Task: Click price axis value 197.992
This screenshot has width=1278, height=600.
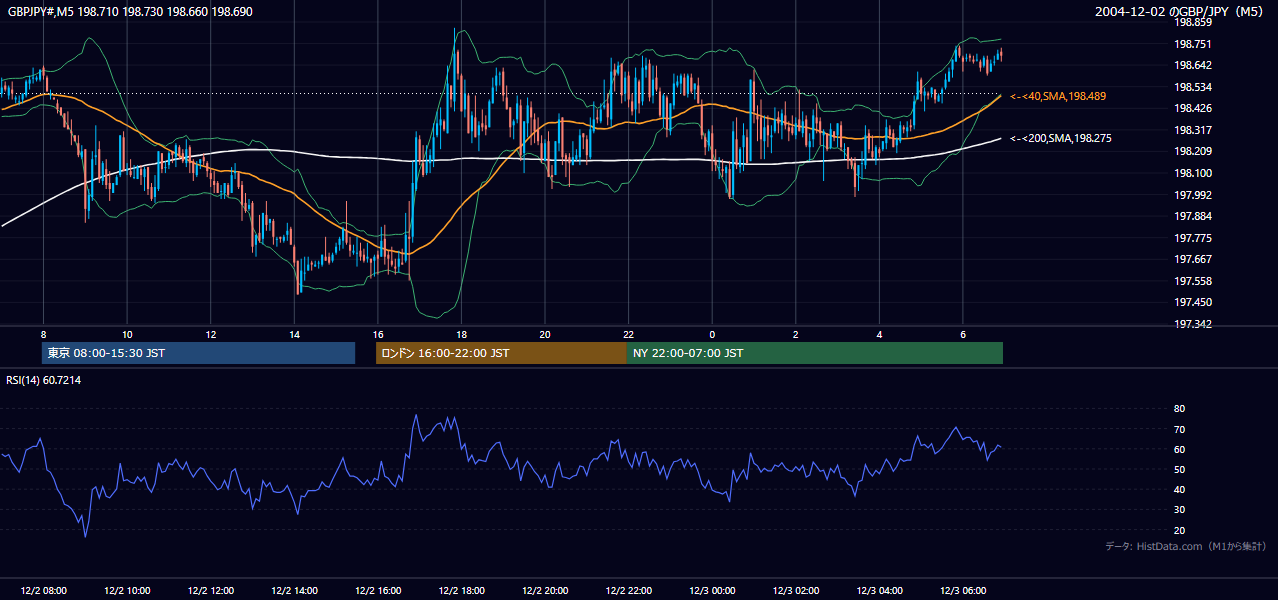Action: coord(1193,195)
